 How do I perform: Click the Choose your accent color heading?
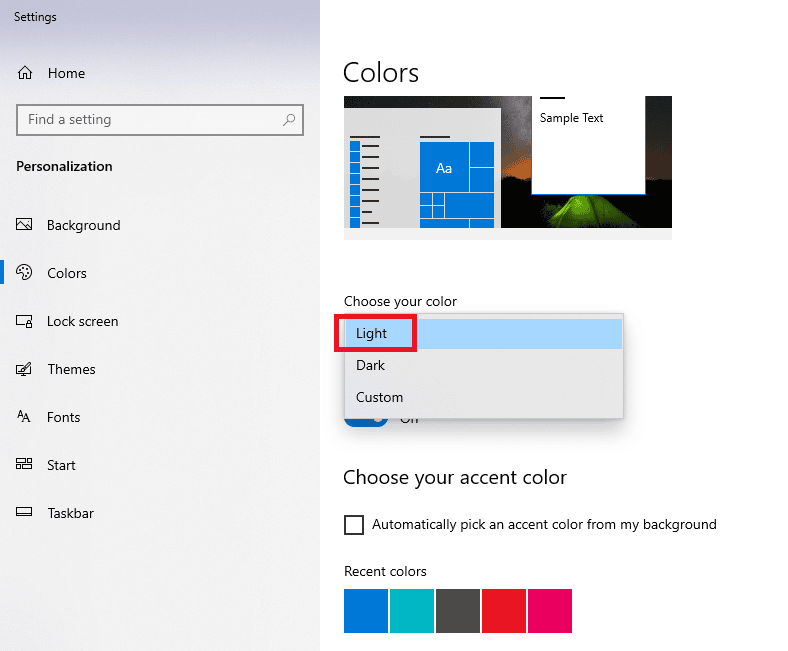[x=455, y=478]
